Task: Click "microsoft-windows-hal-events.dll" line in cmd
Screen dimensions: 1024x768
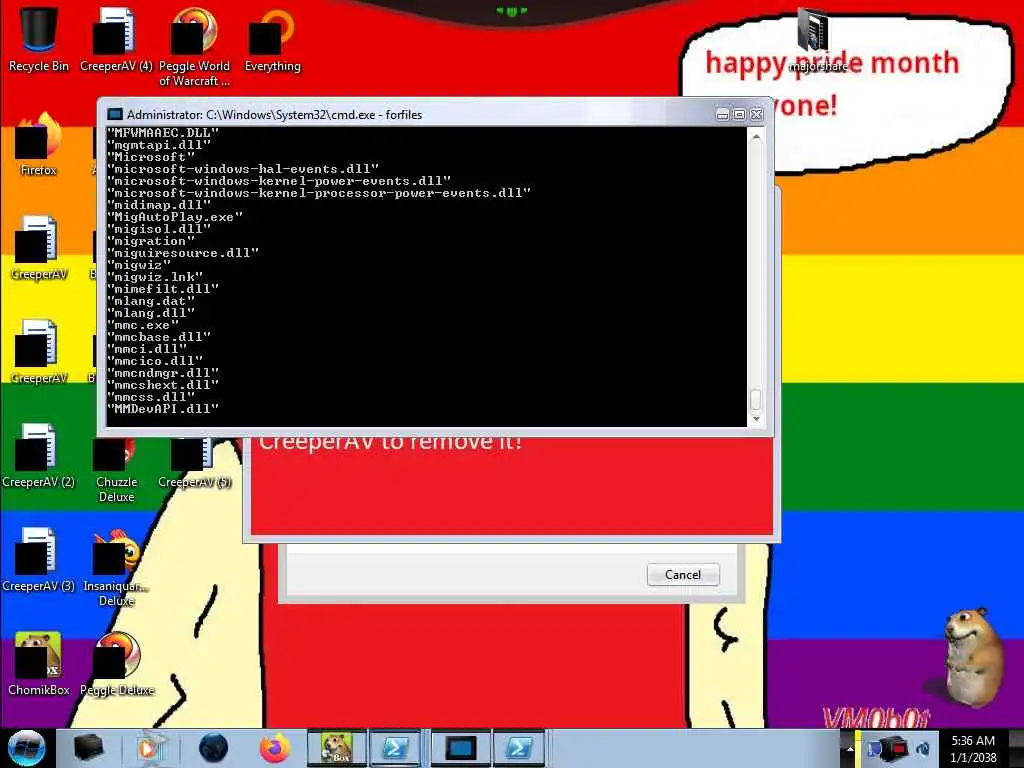Action: [242, 169]
